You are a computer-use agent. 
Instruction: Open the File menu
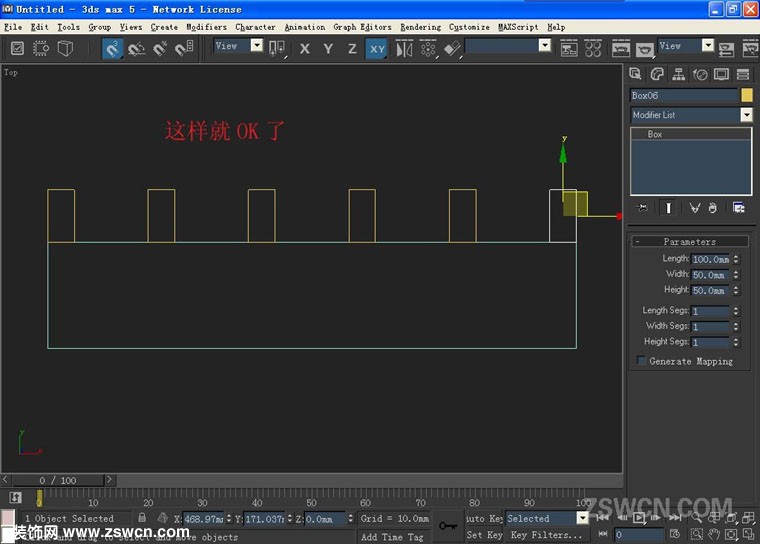13,27
